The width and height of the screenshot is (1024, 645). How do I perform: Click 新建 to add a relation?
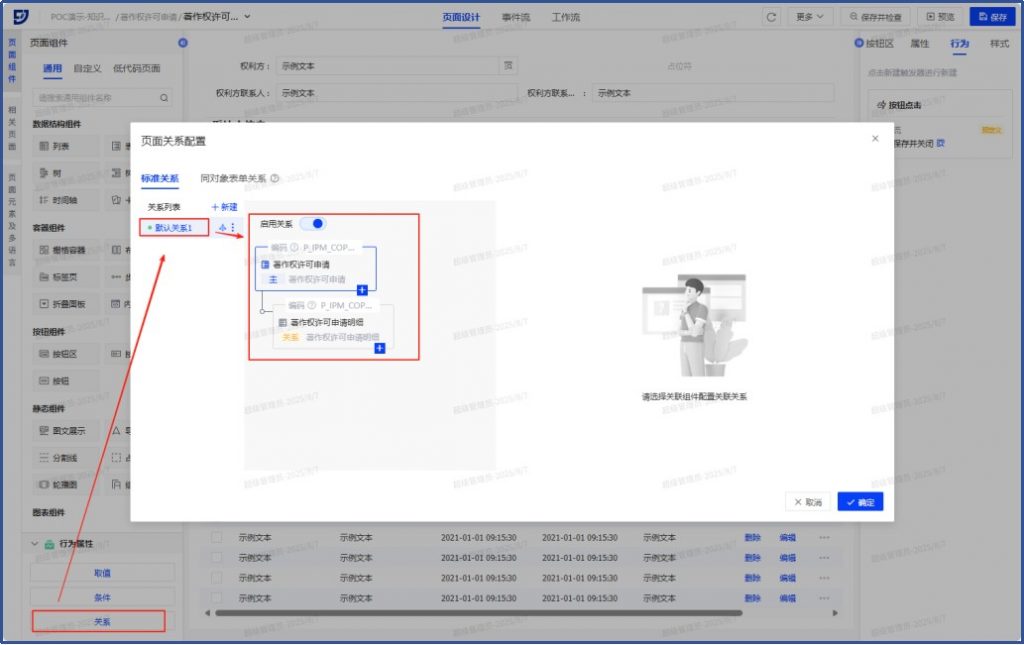tap(224, 207)
